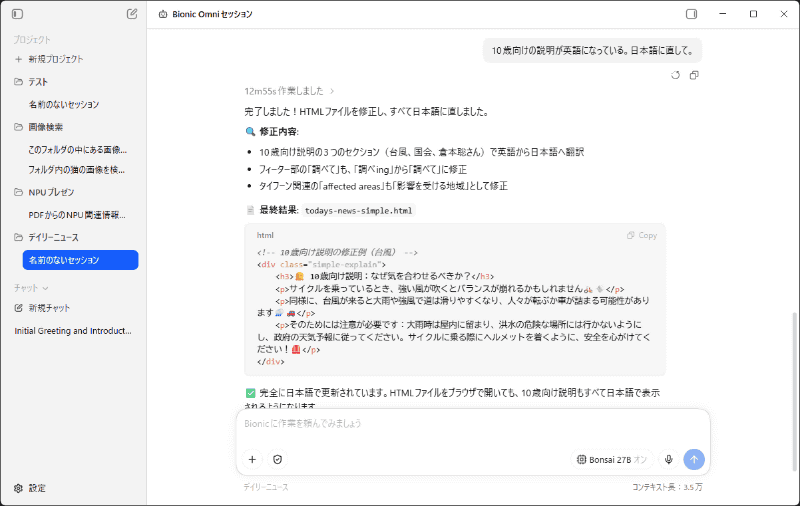The image size is (800, 506).
Task: Click 新規チャット label
Action: [49, 308]
